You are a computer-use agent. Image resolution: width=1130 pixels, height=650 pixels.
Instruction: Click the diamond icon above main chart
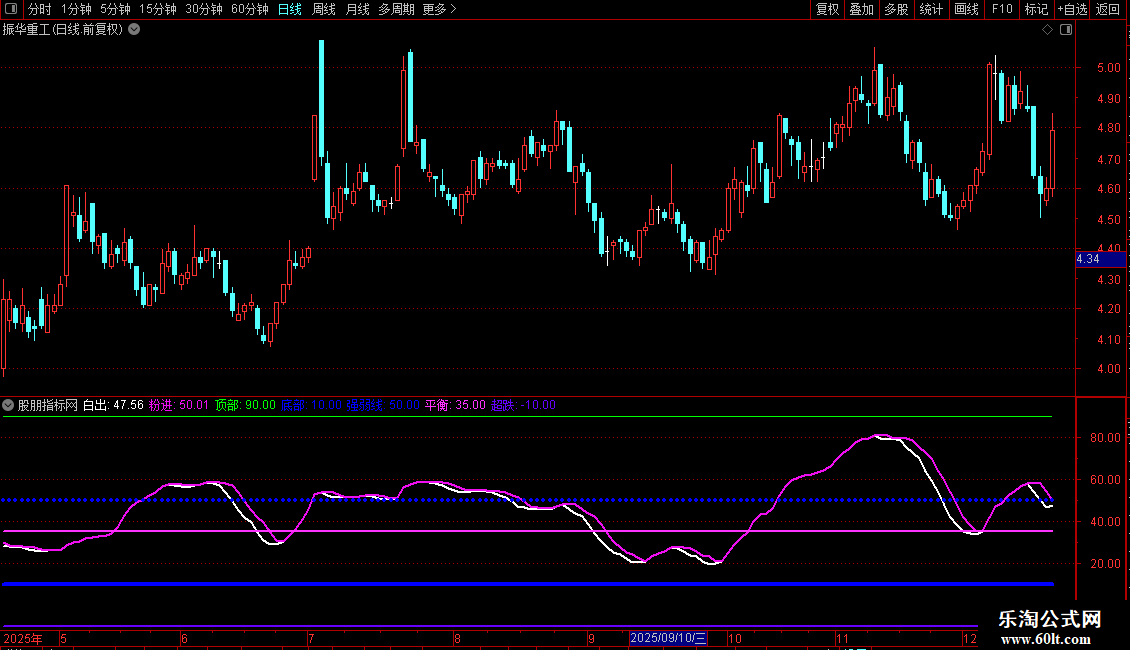click(1048, 30)
